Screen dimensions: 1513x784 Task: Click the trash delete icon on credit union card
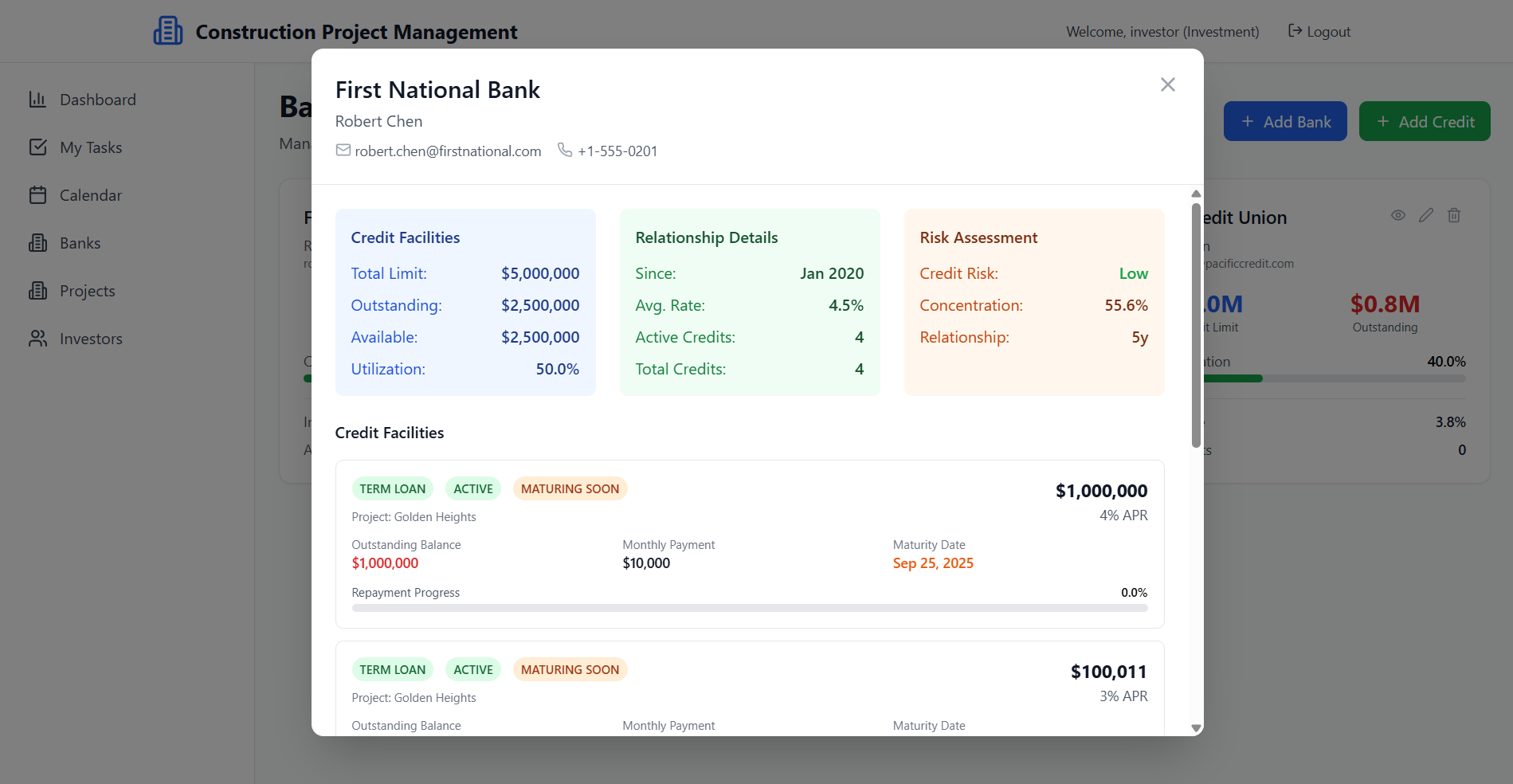(x=1454, y=215)
